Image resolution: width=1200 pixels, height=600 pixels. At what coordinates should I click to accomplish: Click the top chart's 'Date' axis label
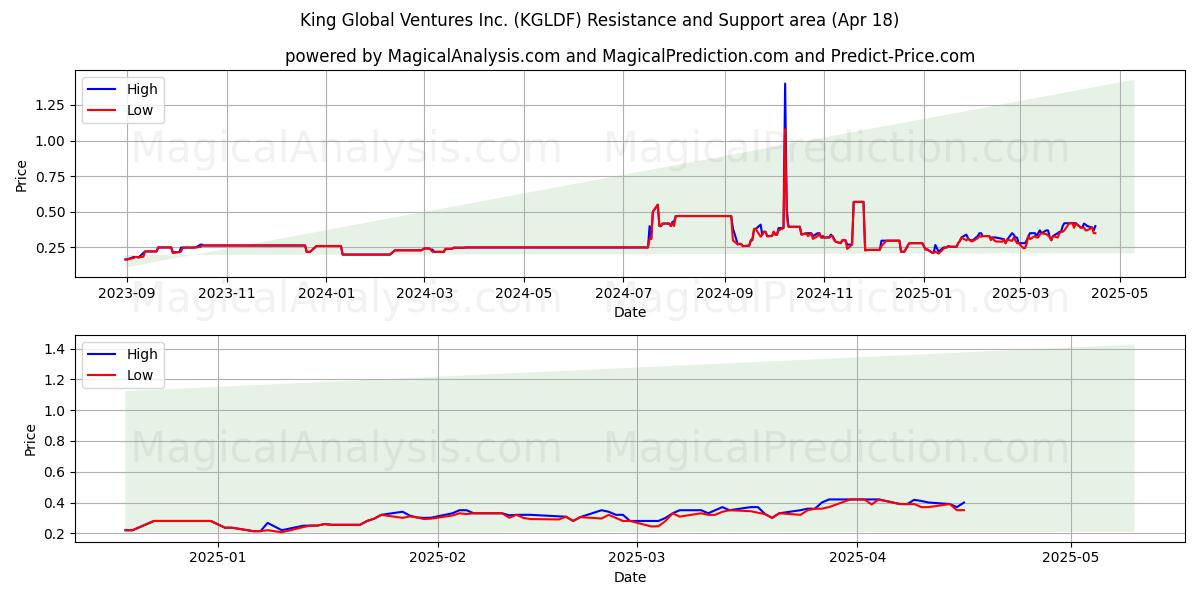[630, 312]
